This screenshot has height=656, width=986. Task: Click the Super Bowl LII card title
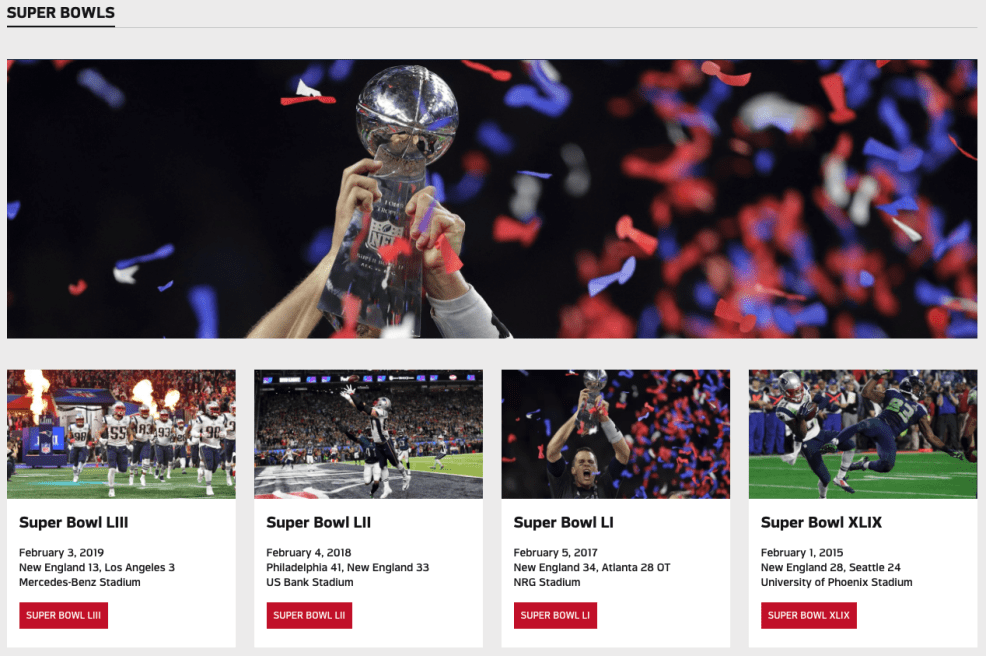click(319, 522)
